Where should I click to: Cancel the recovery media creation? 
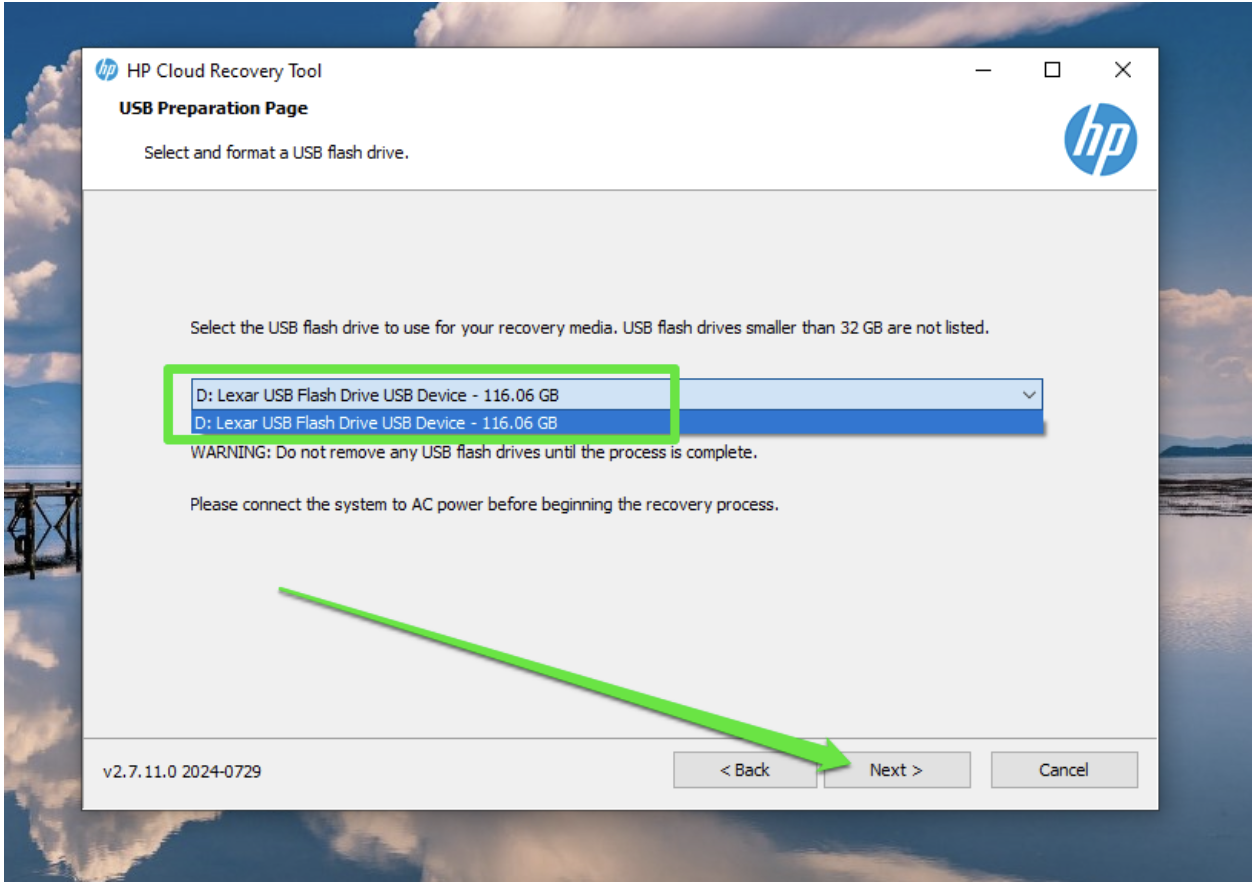pos(1063,769)
